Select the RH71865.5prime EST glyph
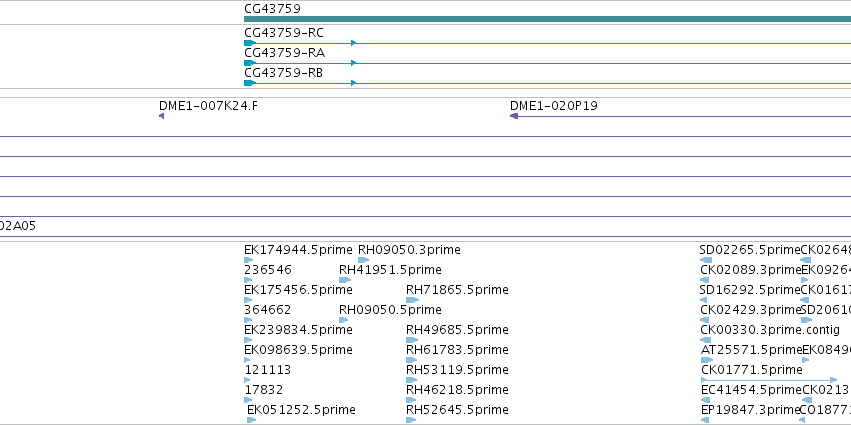851x425 pixels. click(412, 300)
